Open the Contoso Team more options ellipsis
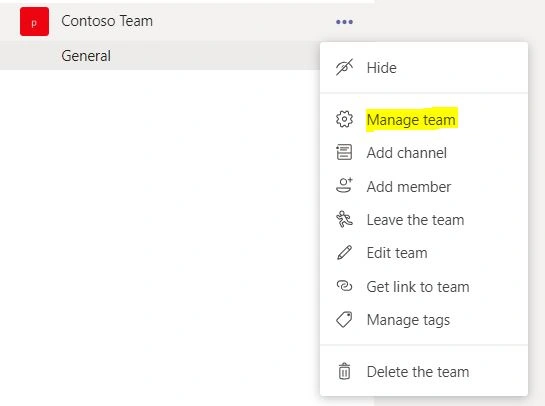The image size is (545, 406). pyautogui.click(x=344, y=22)
